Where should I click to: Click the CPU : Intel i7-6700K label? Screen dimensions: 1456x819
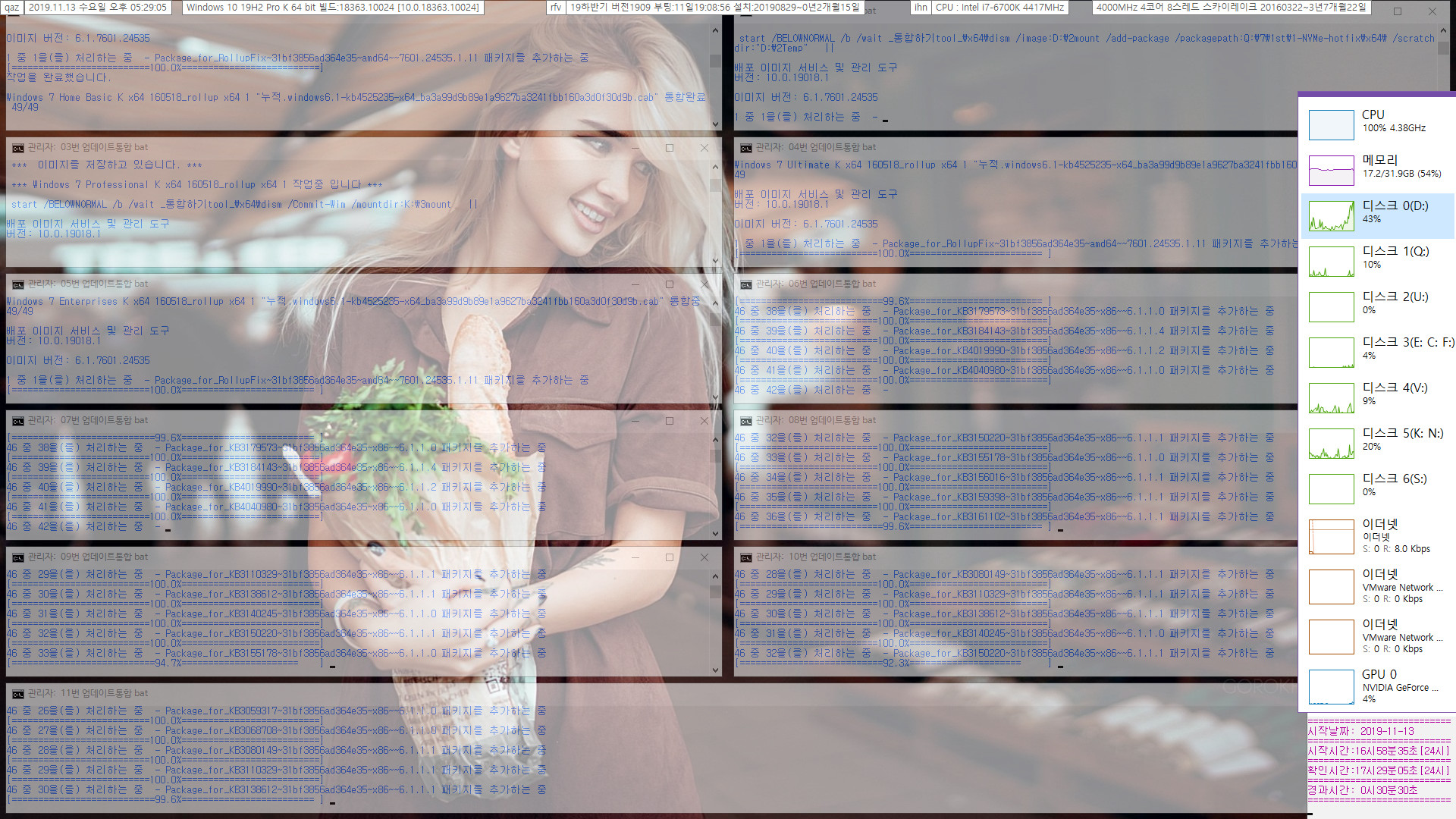coord(1000,8)
